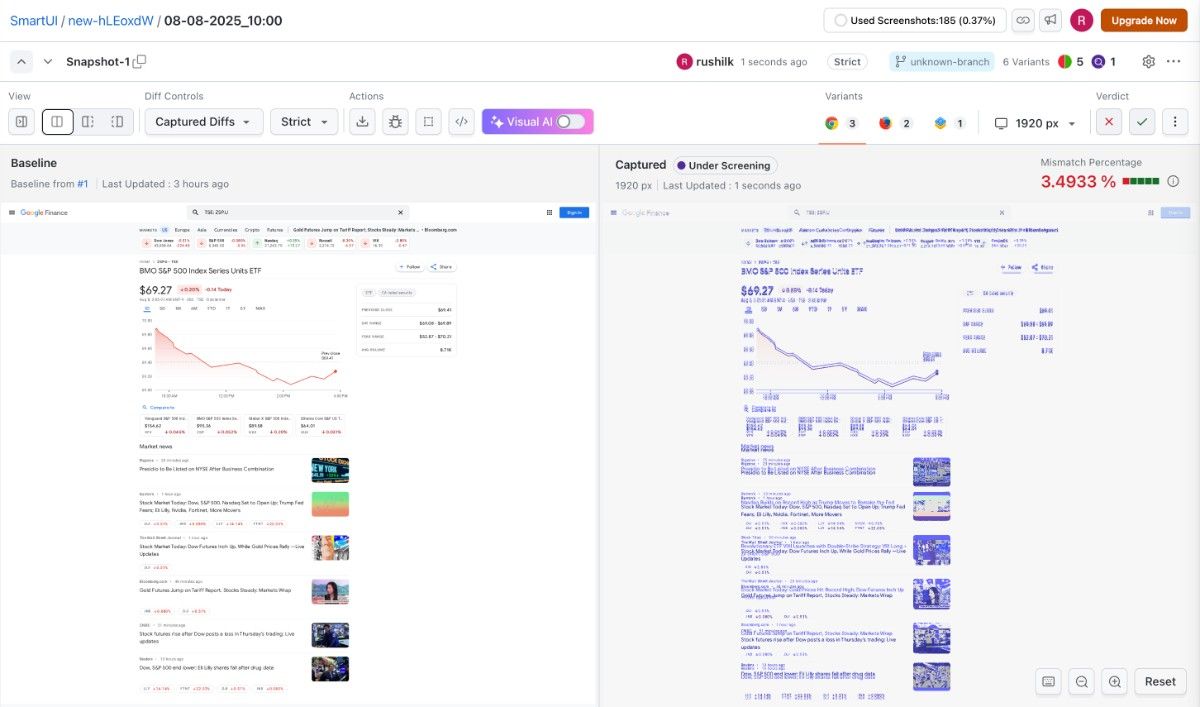Screen dimensions: 1200x707
Task: Open the Captured Diffs dropdown
Action: coord(203,121)
